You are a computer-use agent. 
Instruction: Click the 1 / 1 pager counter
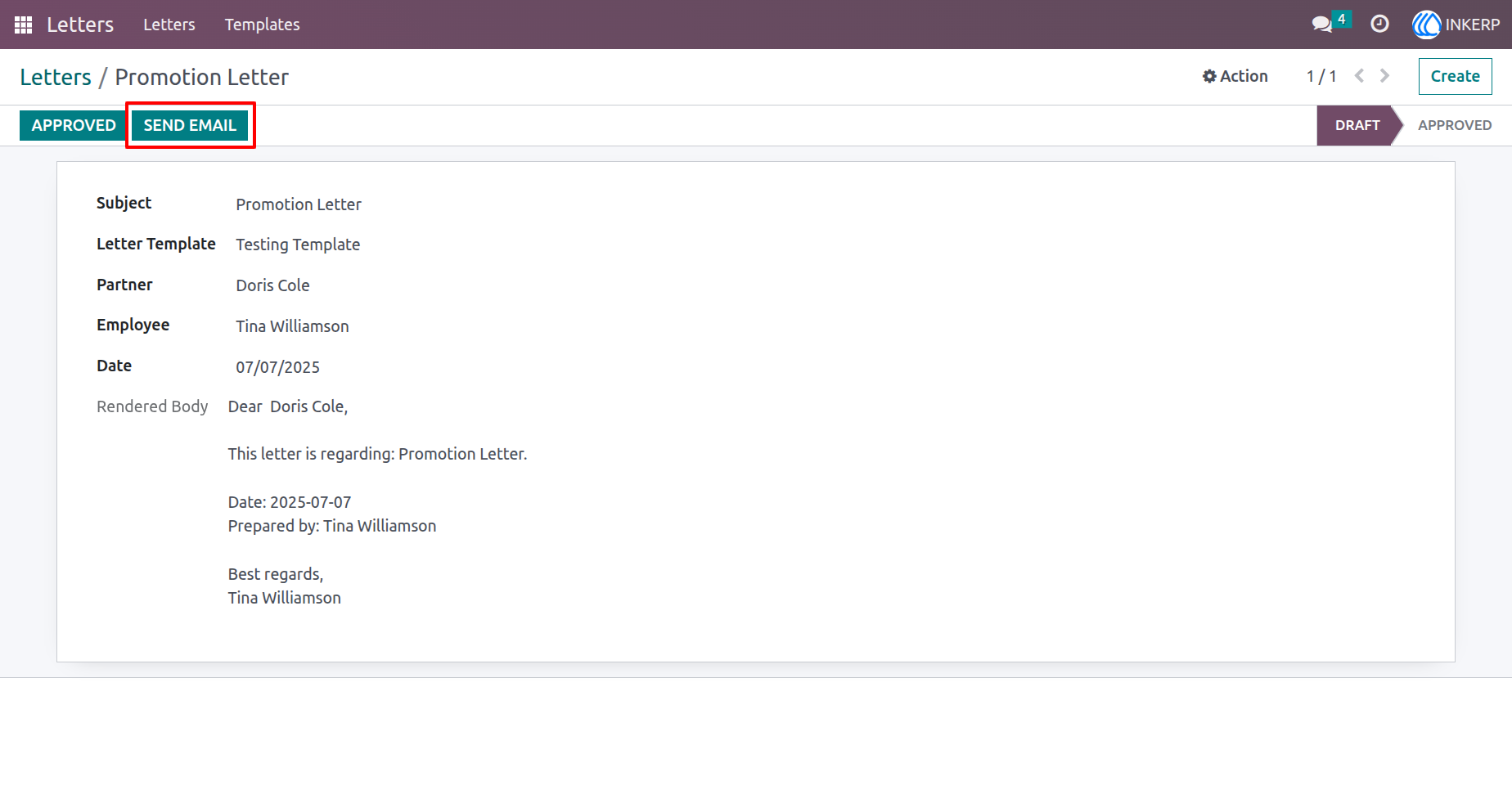[x=1321, y=76]
